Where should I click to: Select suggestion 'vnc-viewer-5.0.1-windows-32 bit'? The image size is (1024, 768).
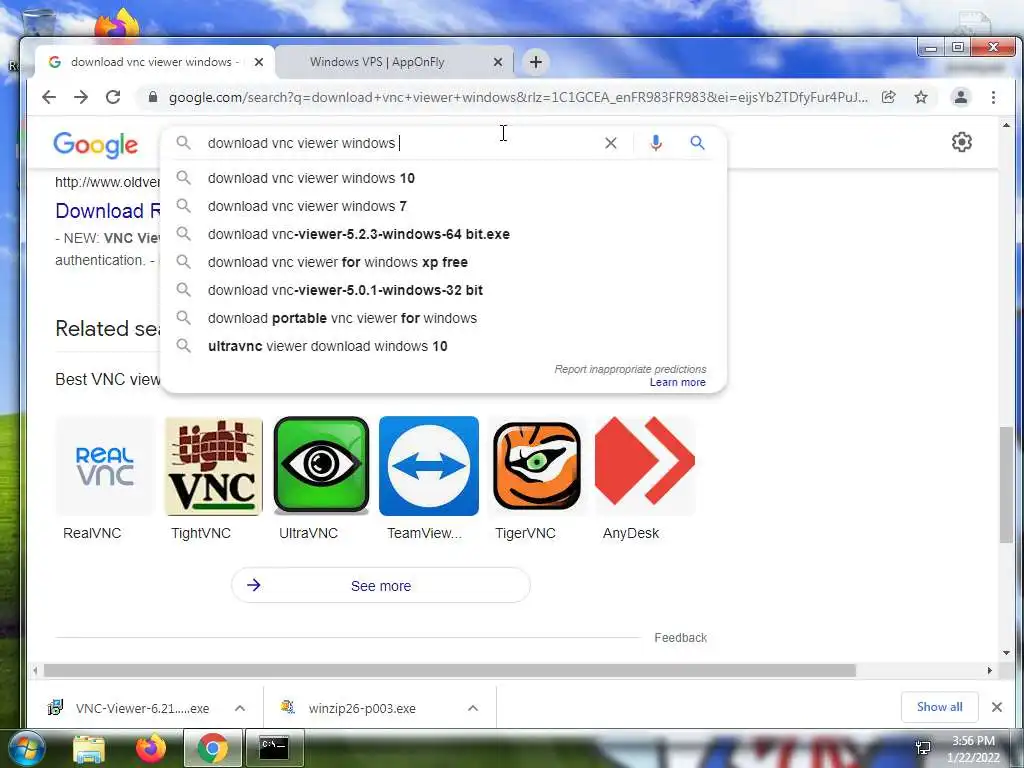coord(443,291)
